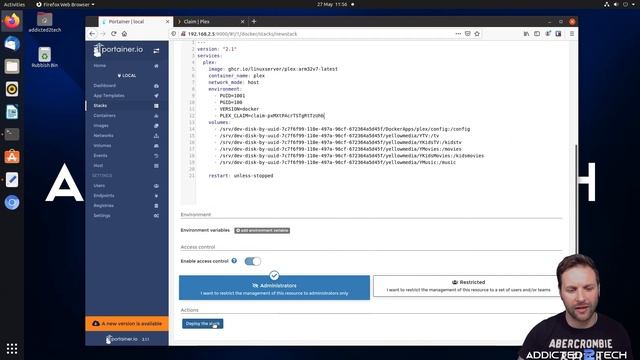Open Firefox library icon in toolbar

point(526,34)
